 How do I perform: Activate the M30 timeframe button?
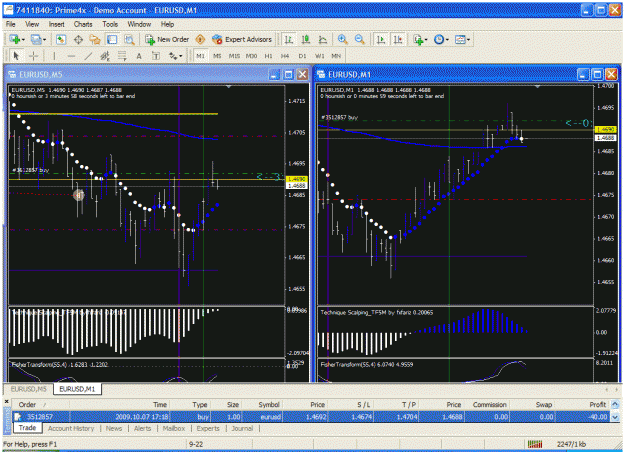(x=251, y=56)
